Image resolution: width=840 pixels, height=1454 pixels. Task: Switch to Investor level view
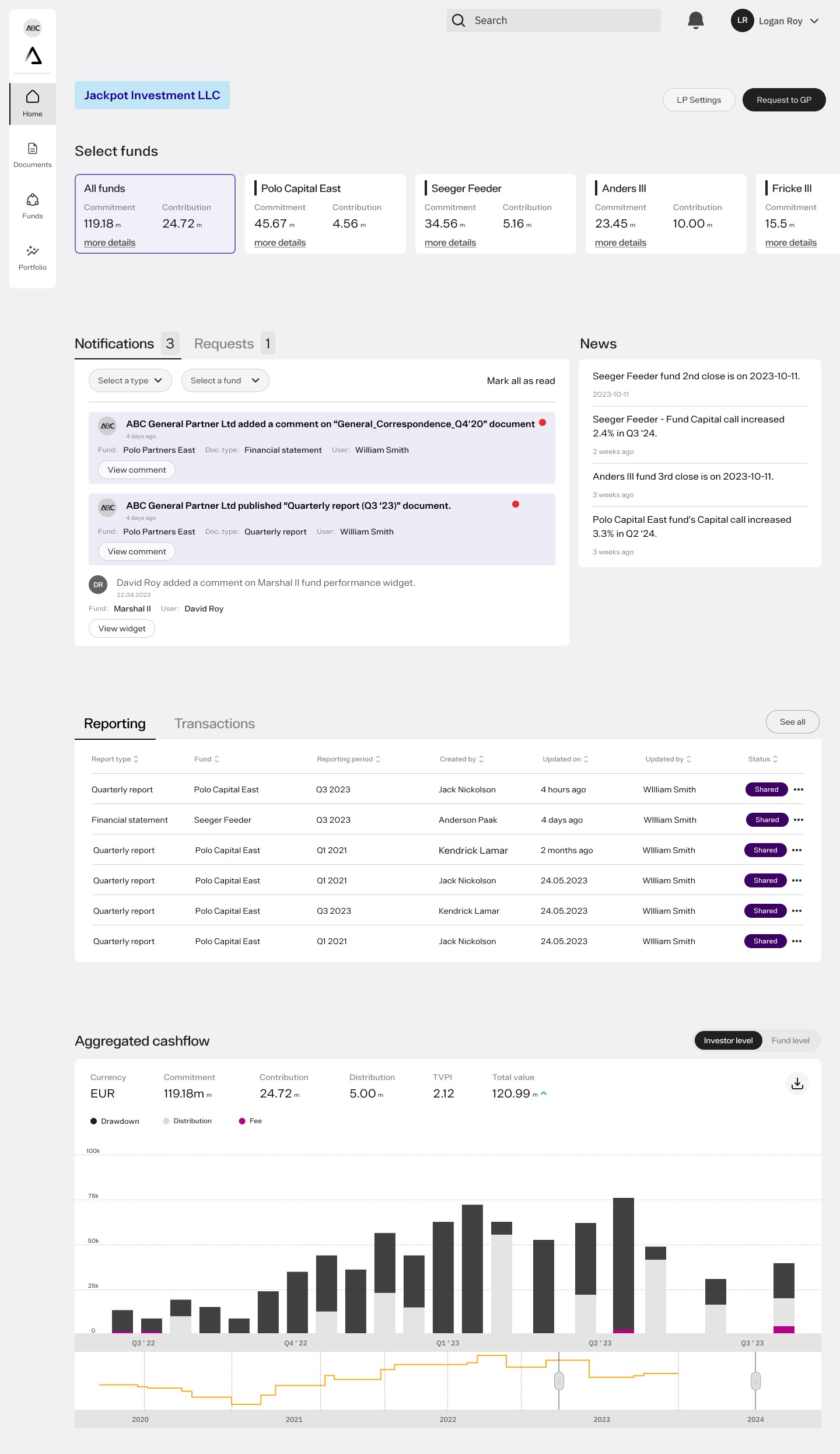click(x=728, y=1040)
